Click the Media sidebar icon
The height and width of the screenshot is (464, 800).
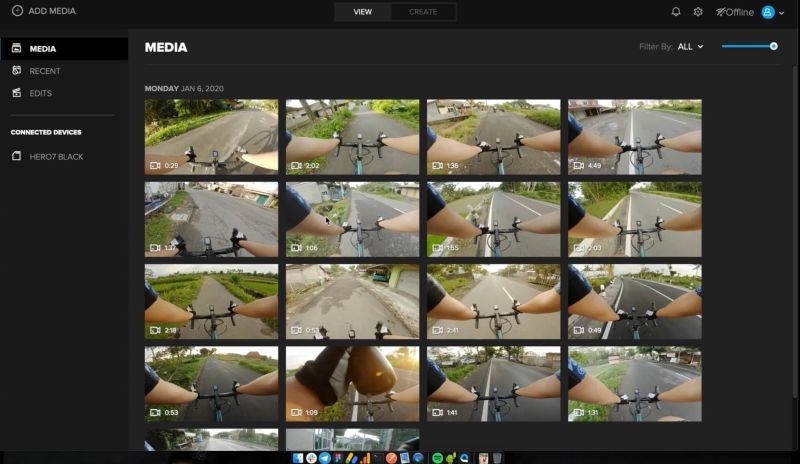coord(16,48)
